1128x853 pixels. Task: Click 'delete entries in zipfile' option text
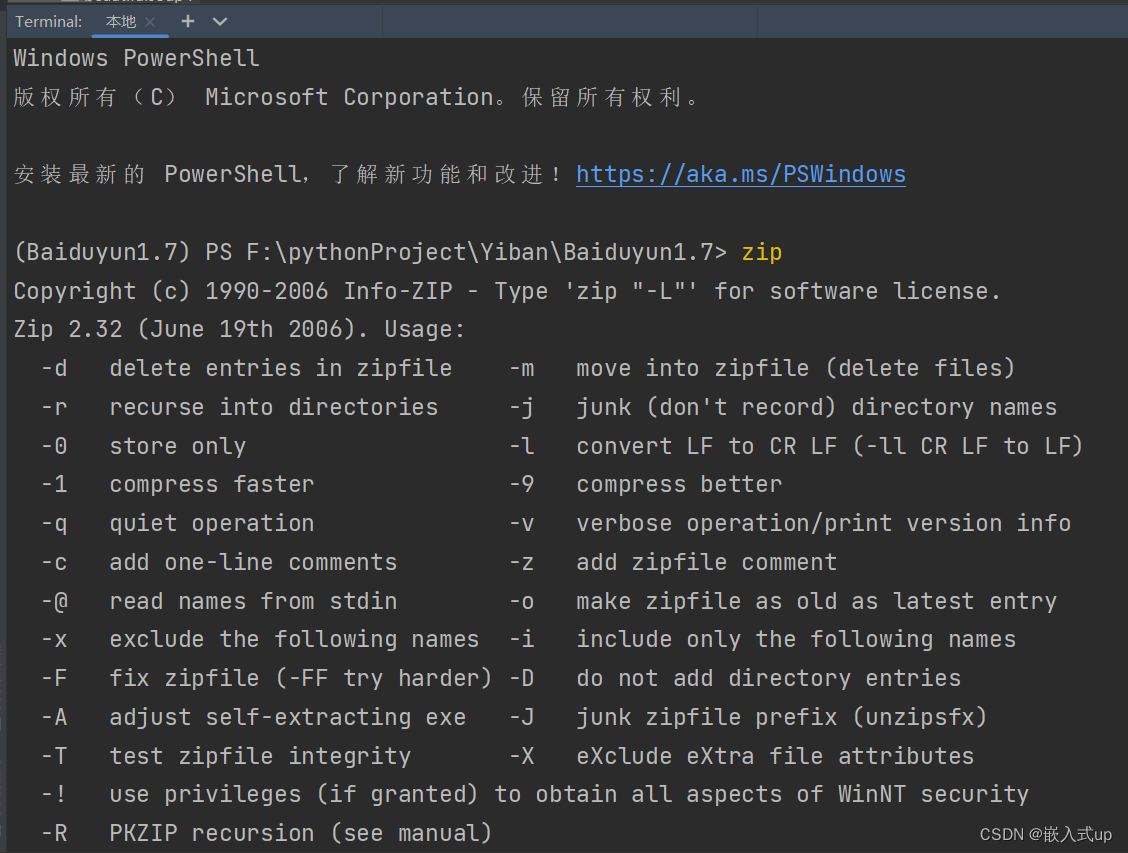pyautogui.click(x=281, y=368)
